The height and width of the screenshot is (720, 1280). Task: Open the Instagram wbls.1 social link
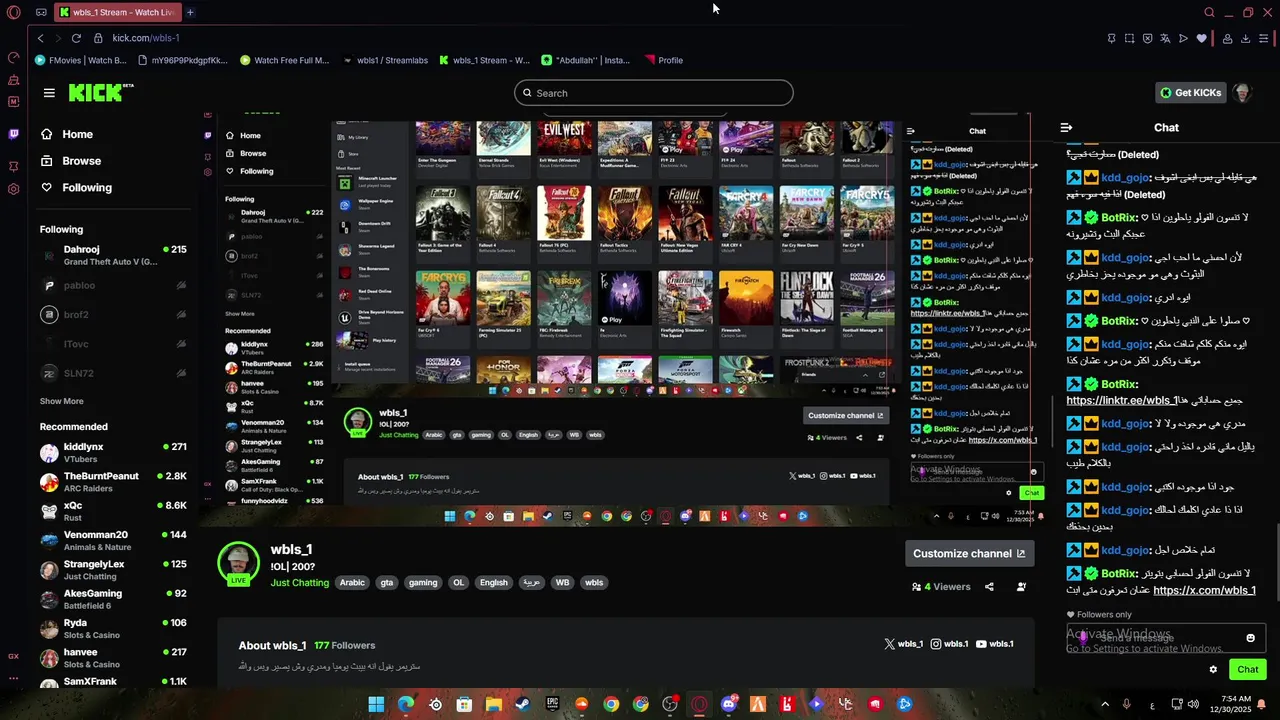click(949, 644)
